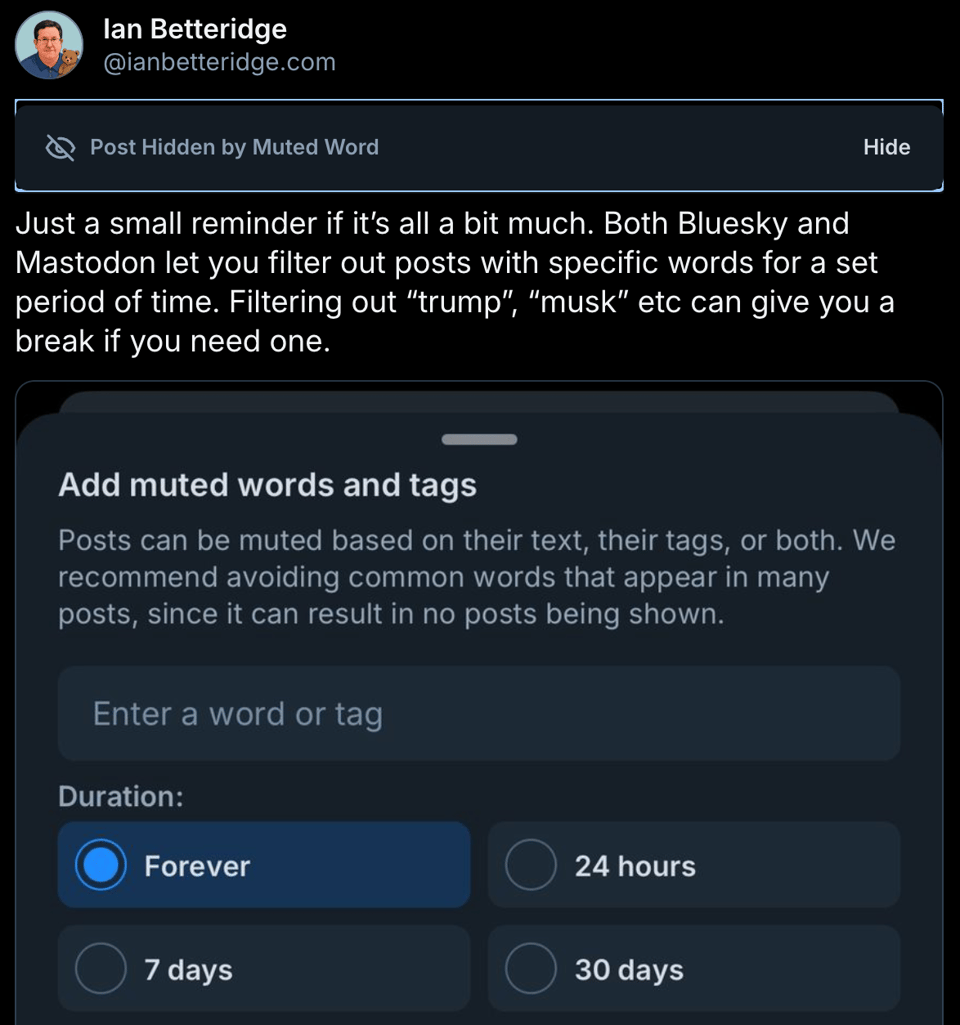Open Ian Betteridge's profile avatar
960x1025 pixels.
50,45
